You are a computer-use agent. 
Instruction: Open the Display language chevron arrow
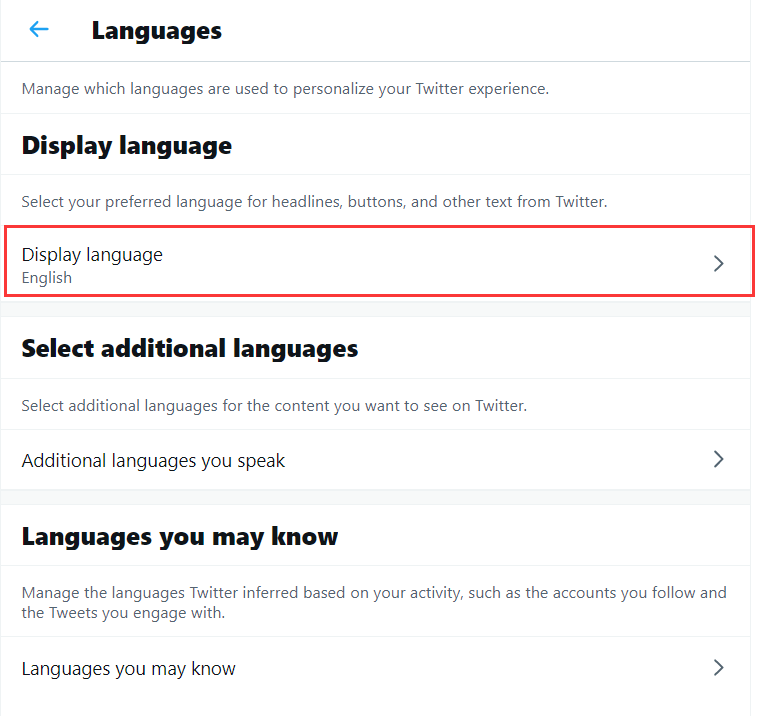coord(719,264)
